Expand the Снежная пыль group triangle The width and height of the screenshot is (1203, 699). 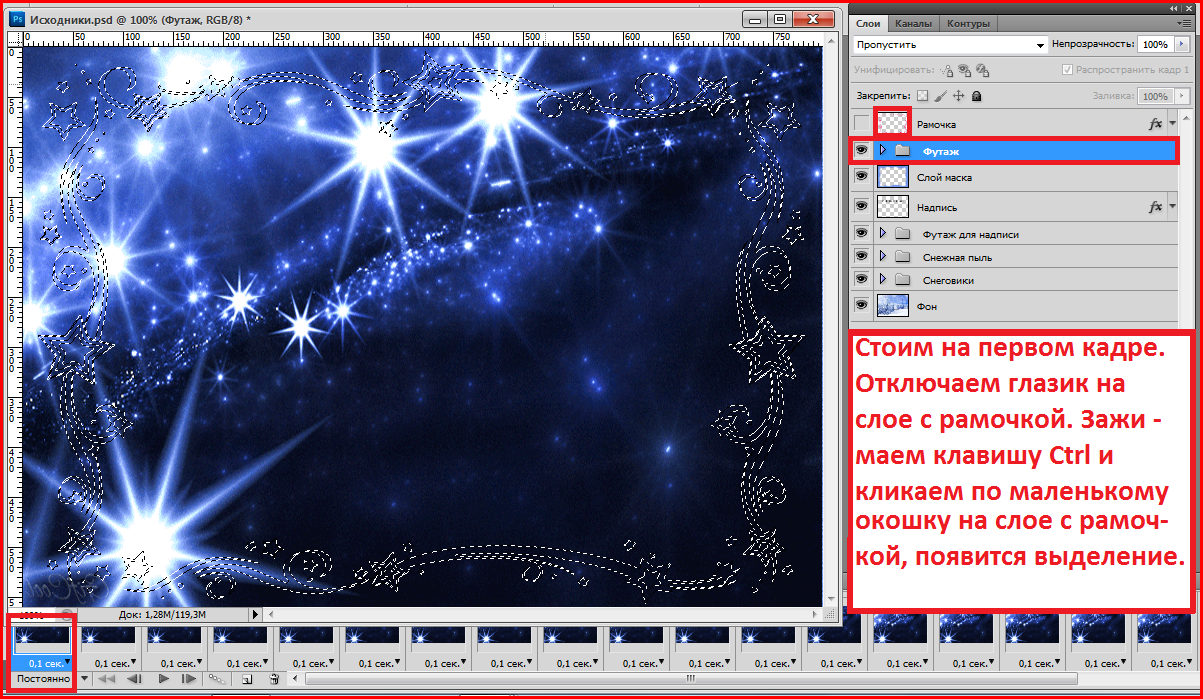pos(882,257)
